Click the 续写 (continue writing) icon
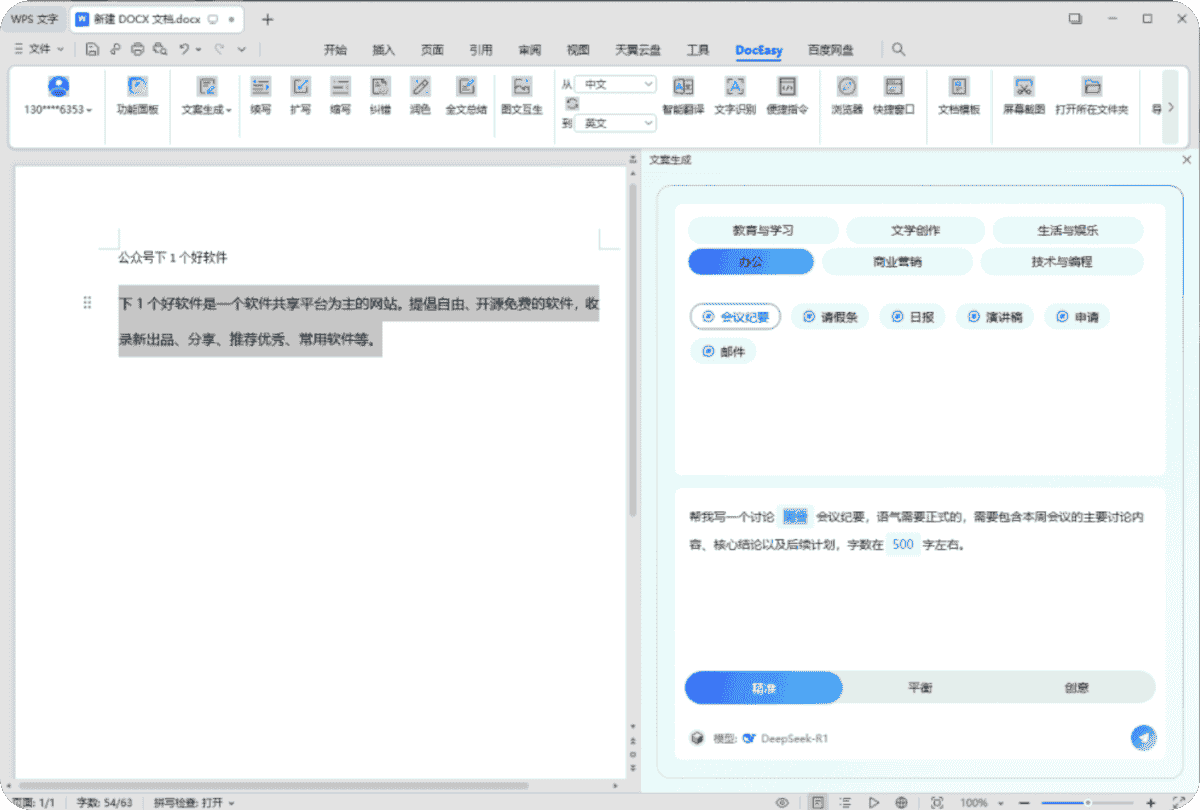Image resolution: width=1200 pixels, height=810 pixels. 260,94
